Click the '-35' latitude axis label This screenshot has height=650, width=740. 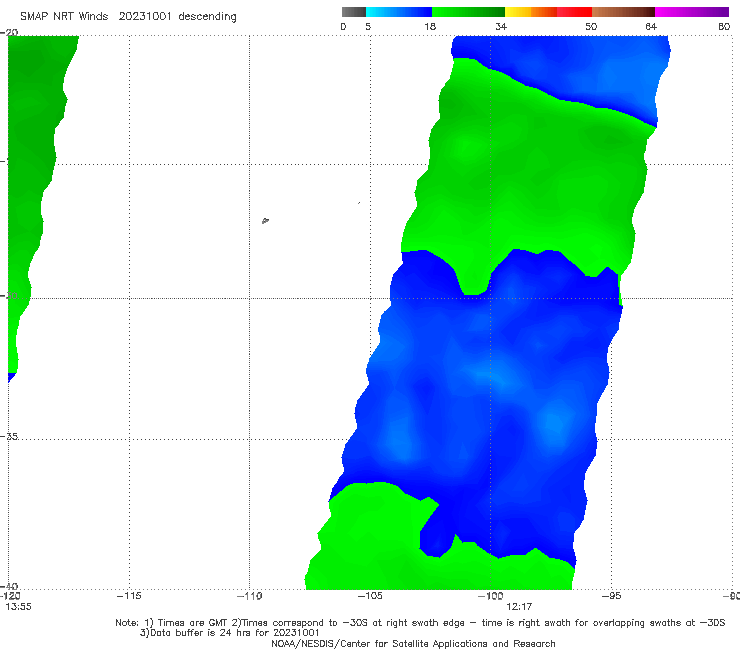(x=9, y=436)
